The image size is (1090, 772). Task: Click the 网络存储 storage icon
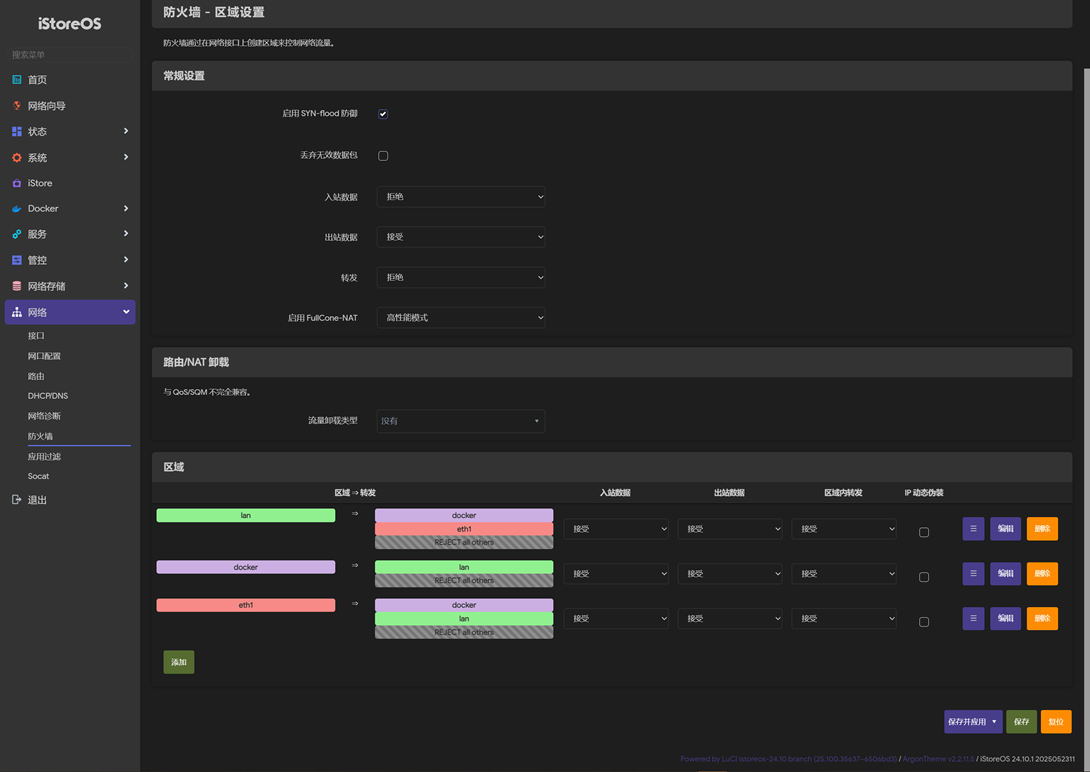point(17,286)
